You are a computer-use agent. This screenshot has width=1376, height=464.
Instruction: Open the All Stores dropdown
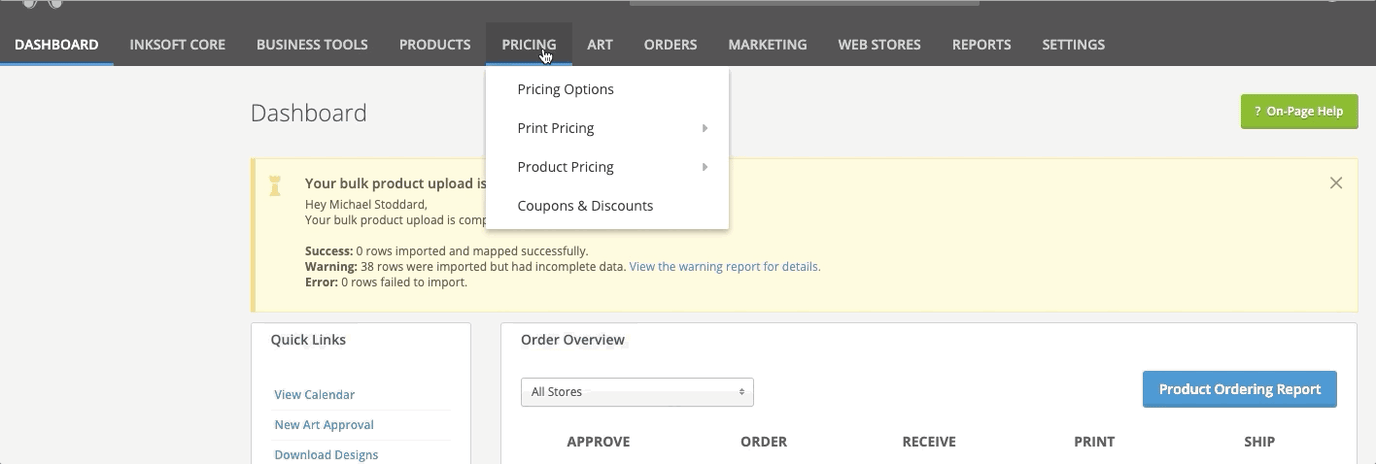(636, 392)
